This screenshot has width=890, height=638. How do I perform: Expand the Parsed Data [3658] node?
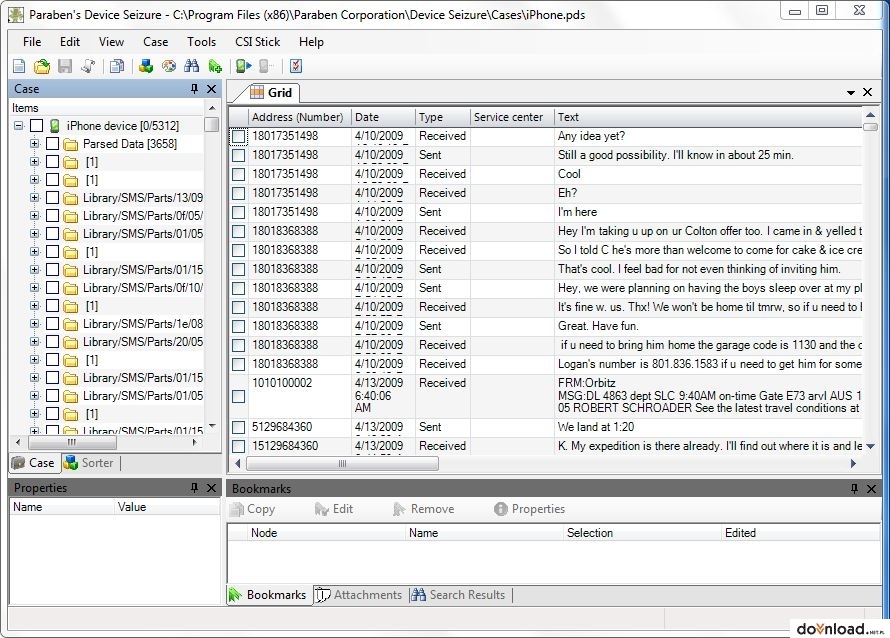tap(35, 144)
